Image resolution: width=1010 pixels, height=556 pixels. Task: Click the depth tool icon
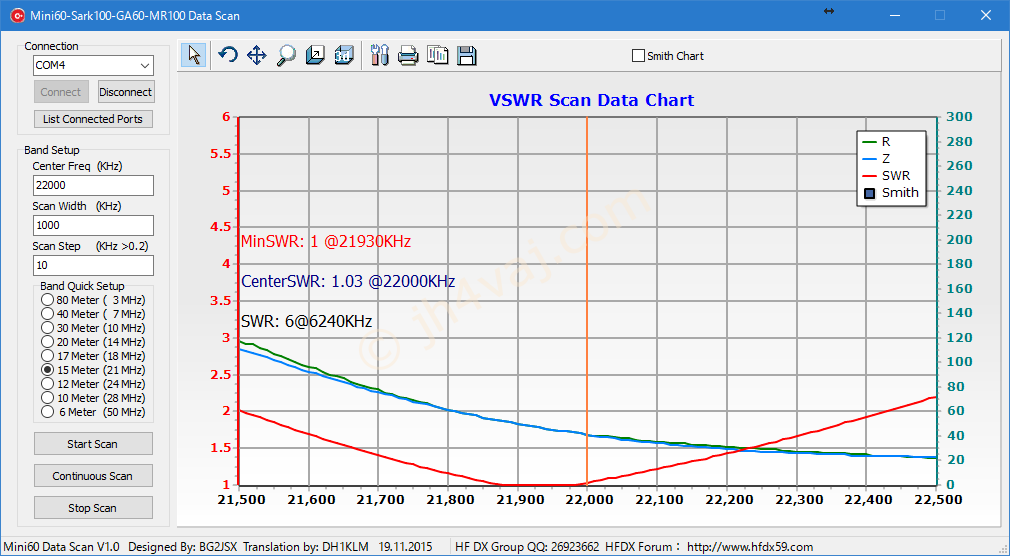(315, 55)
